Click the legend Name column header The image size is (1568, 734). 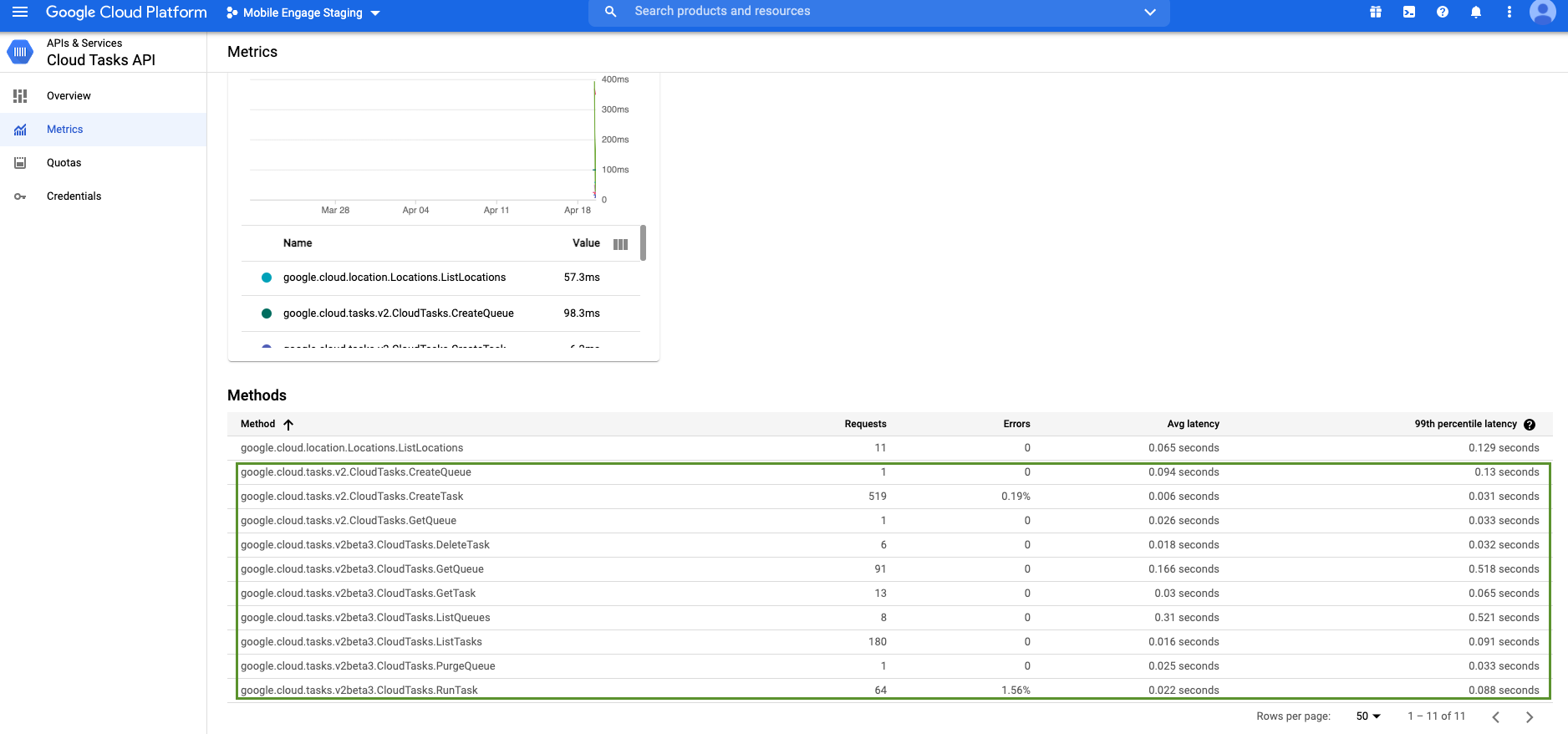(x=298, y=243)
